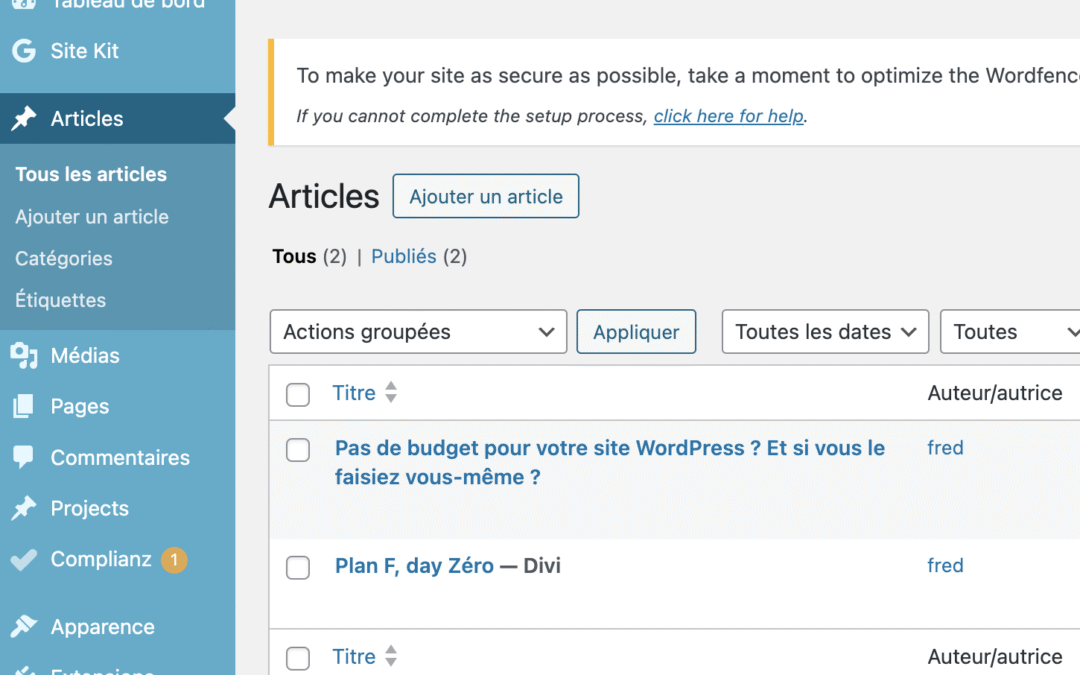Open the Étiquettes submenu item
1080x675 pixels.
coord(61,300)
